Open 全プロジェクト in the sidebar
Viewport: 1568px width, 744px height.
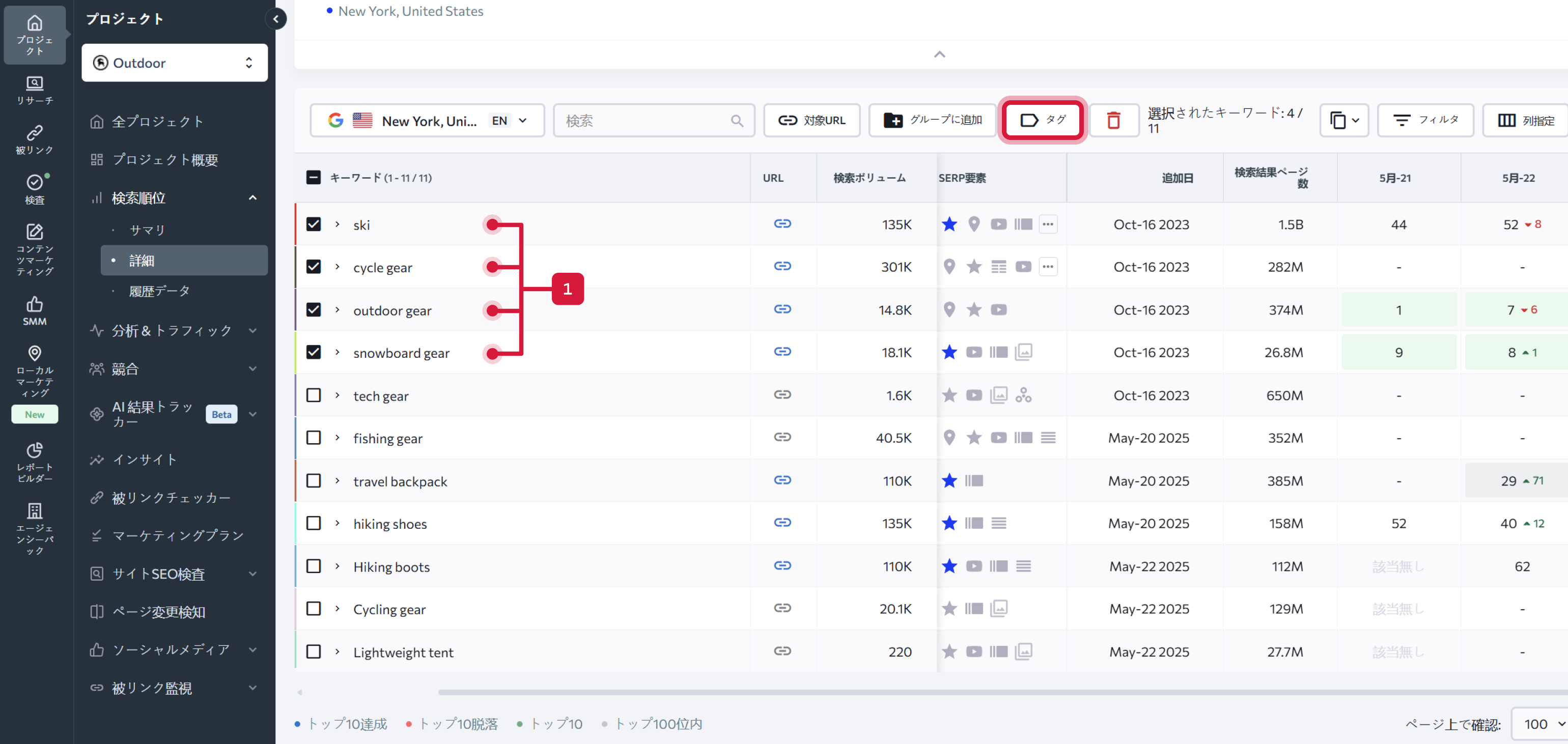(158, 121)
